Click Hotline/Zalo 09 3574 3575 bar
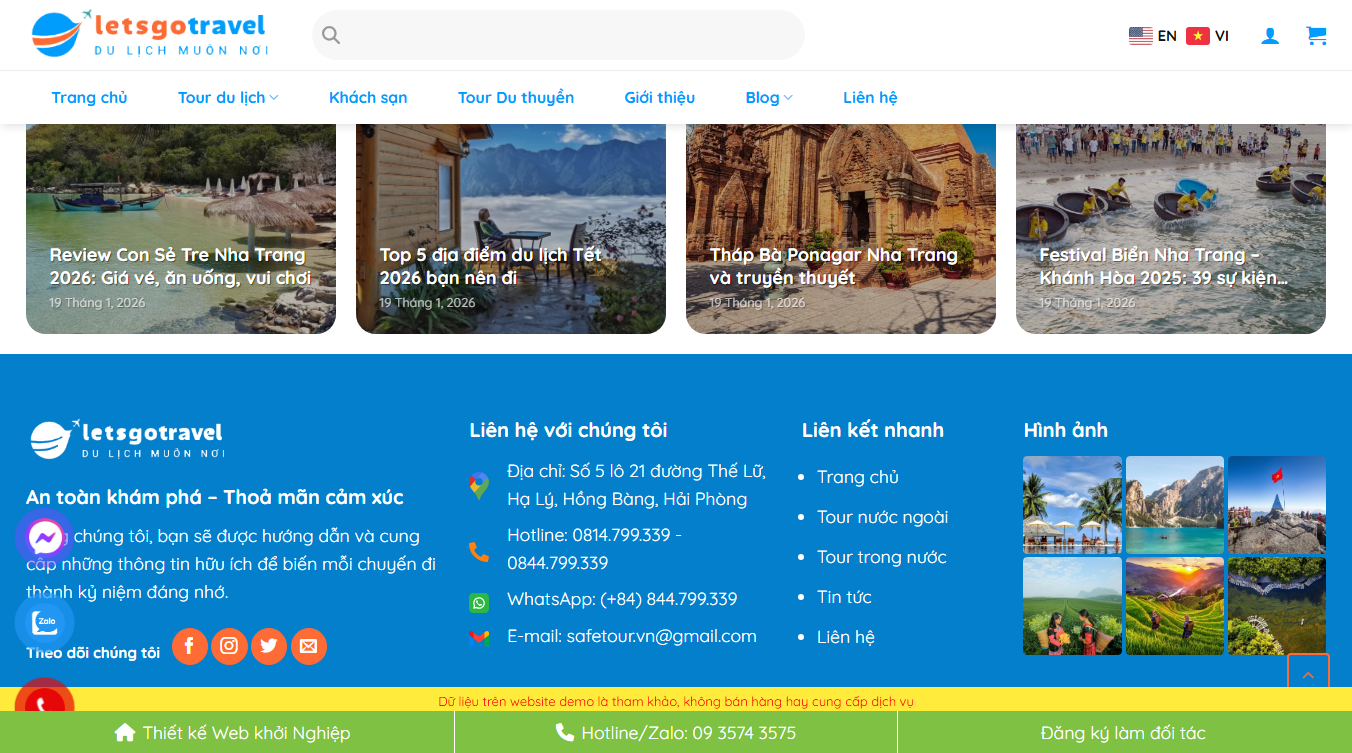This screenshot has width=1352, height=753. pyautogui.click(x=676, y=732)
